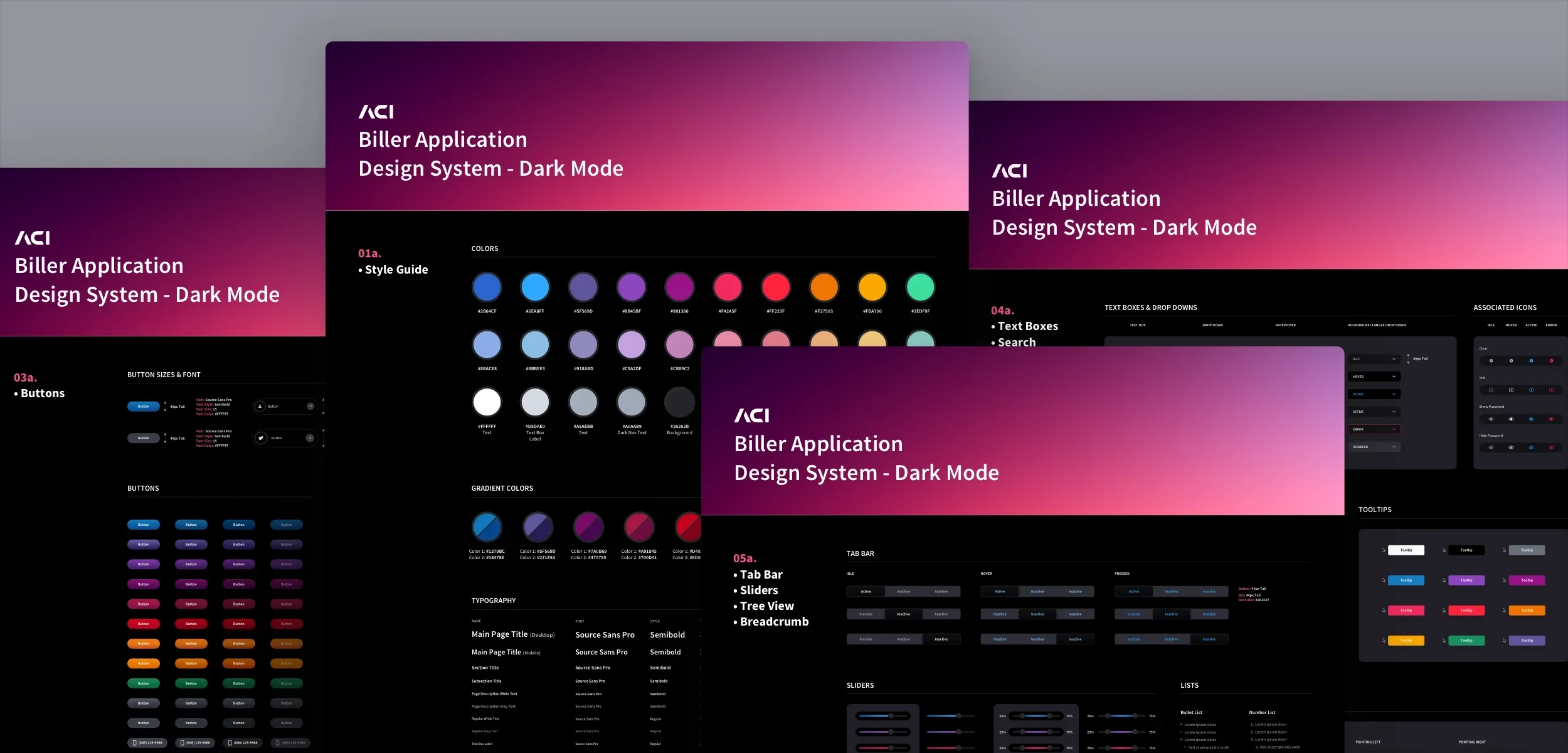The image size is (1568, 753).
Task: Select the idle Info icon
Action: [1491, 390]
